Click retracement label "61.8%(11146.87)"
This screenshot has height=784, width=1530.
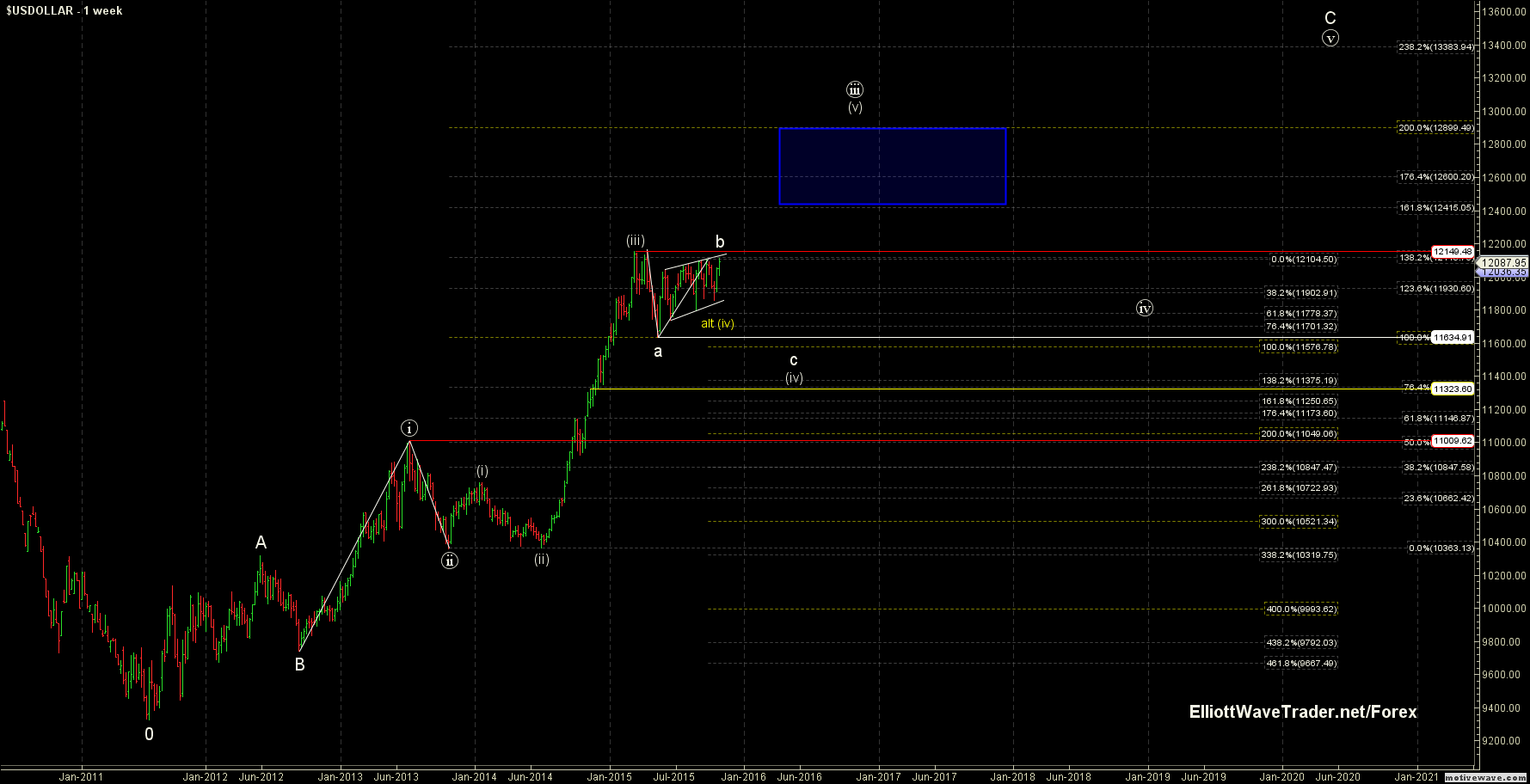tap(1438, 419)
